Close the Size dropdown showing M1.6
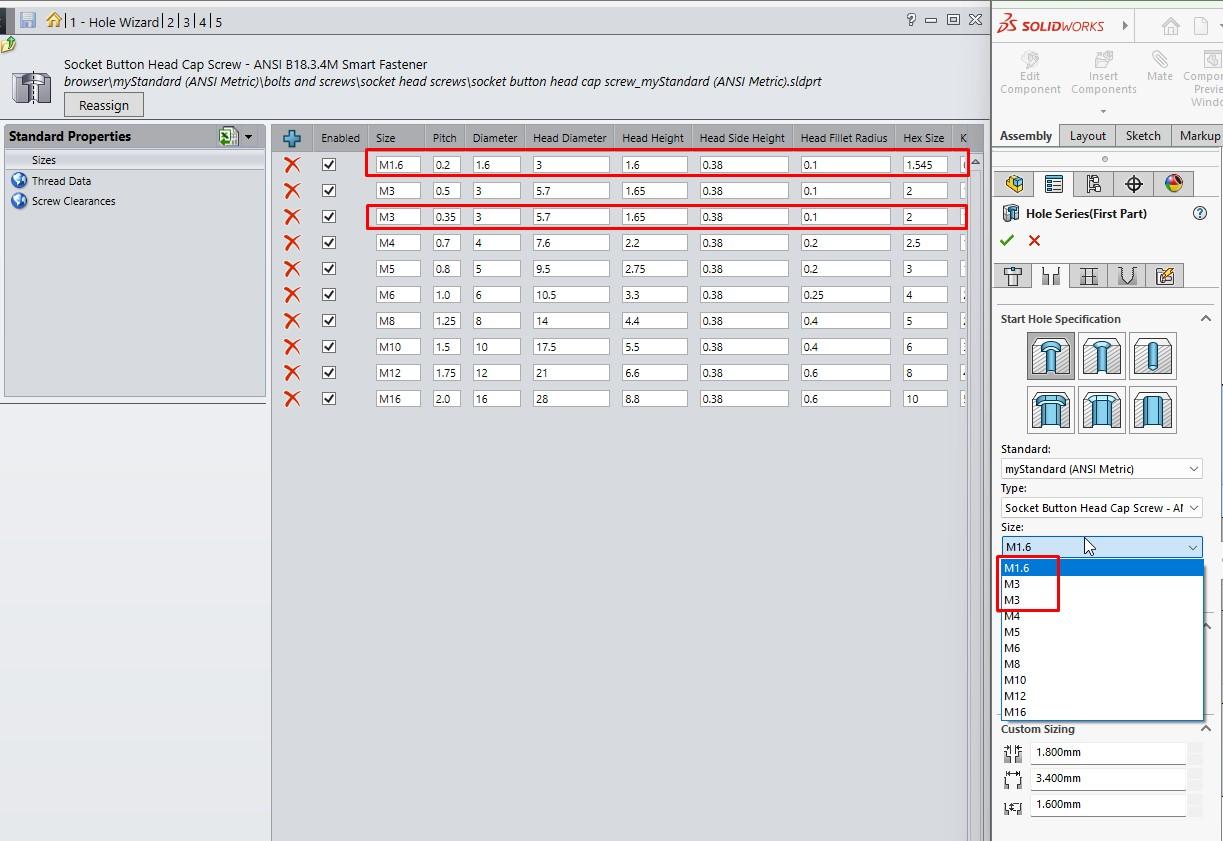Viewport: 1223px width, 841px height. click(1102, 547)
